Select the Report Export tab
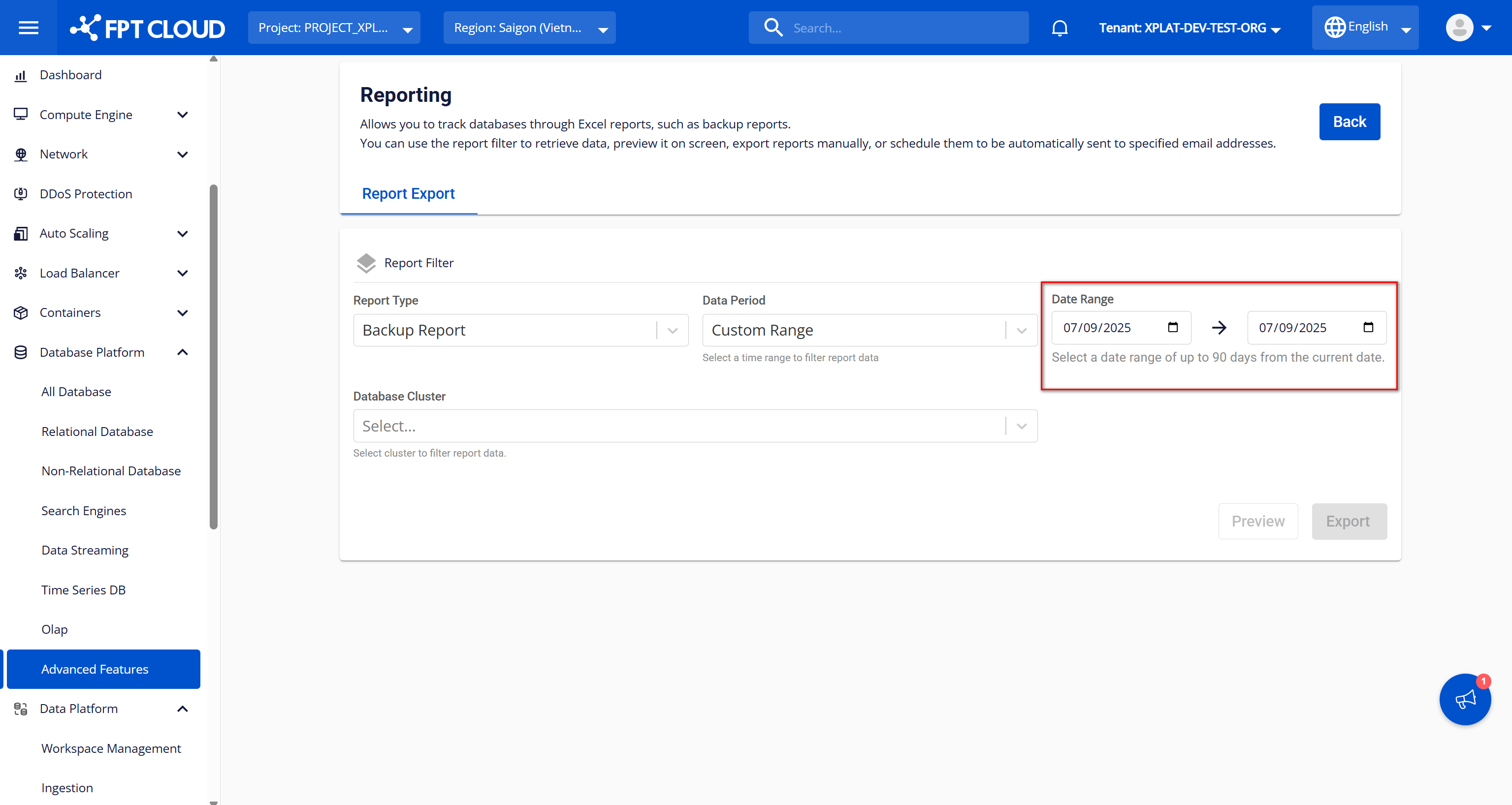The height and width of the screenshot is (805, 1512). 408,193
